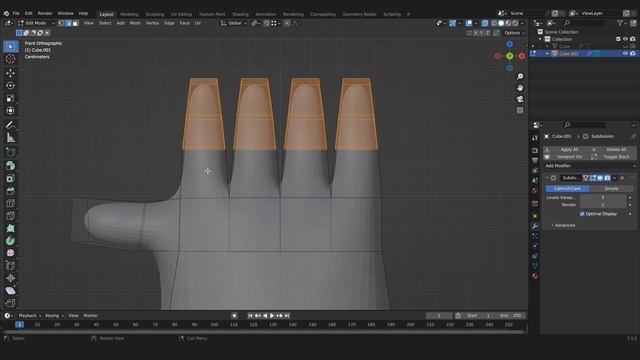
Task: Open the Global orientation dropdown
Action: coord(233,23)
